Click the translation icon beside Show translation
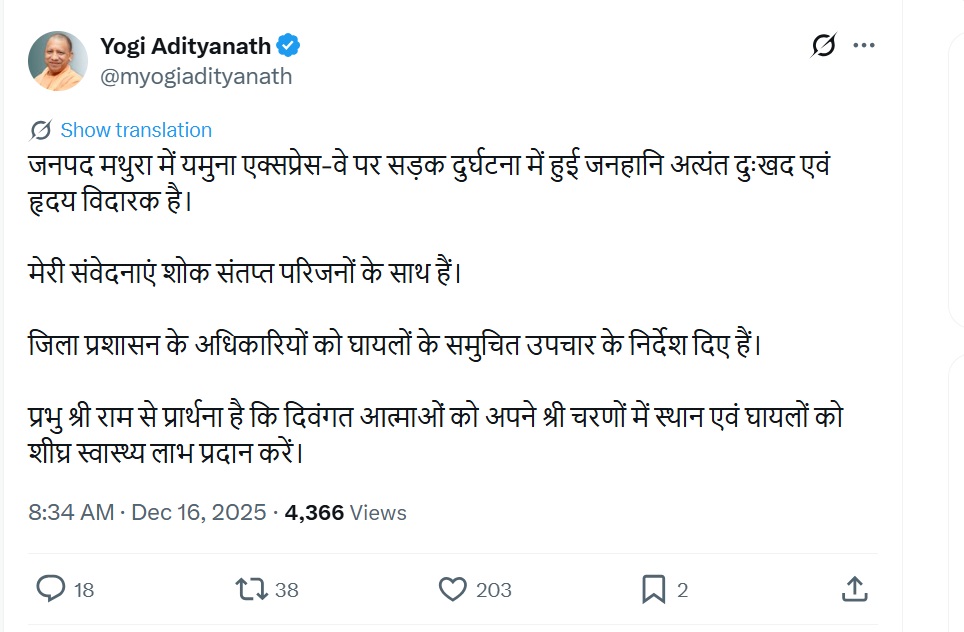Viewport: 964px width, 632px height. 41,130
